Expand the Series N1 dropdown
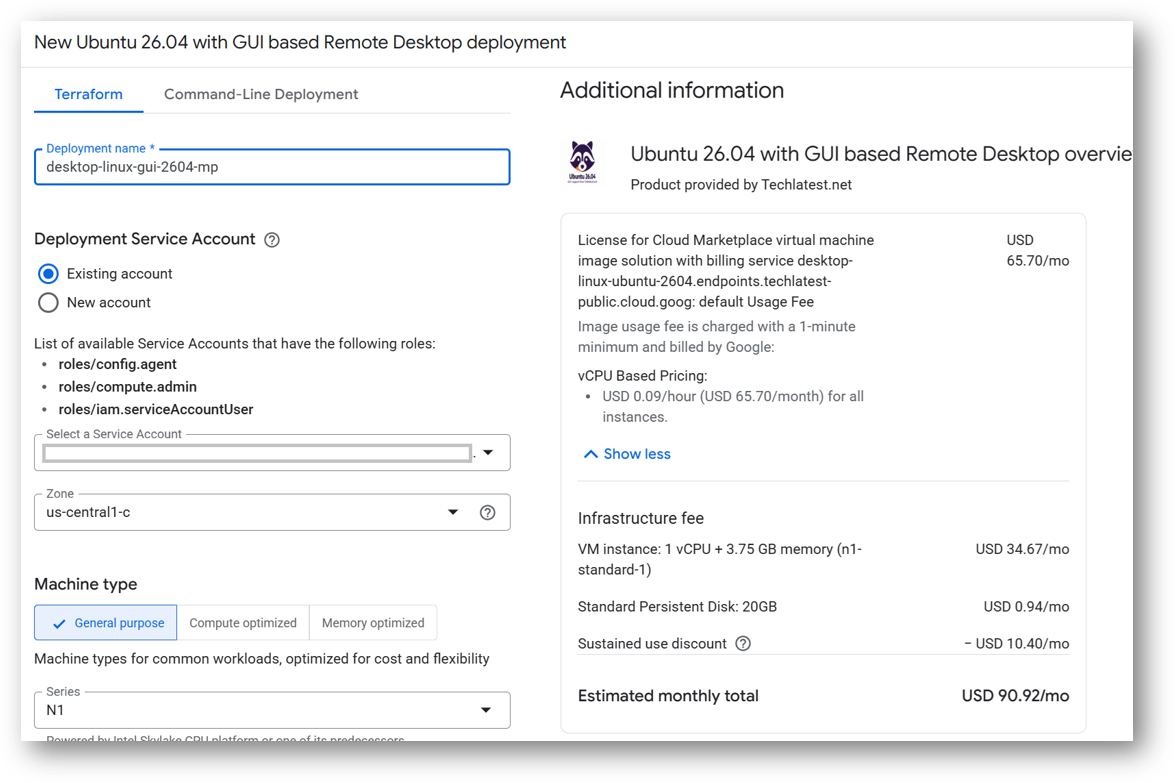 (272, 710)
